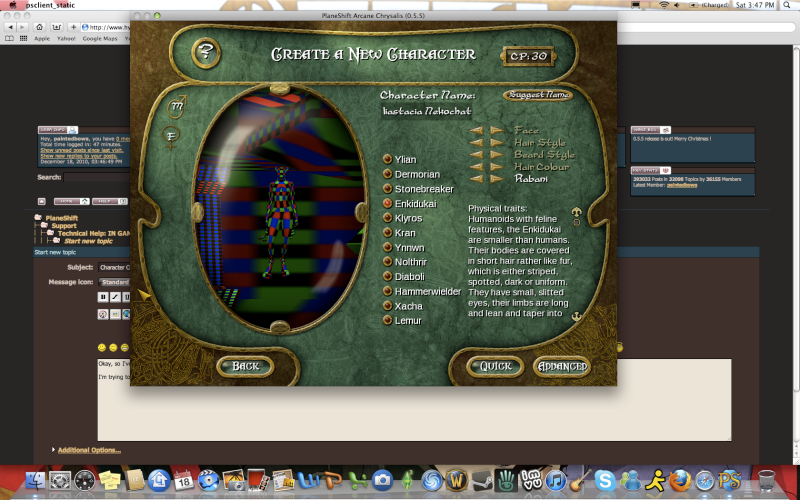Select the Xacha race
Screen dimensions: 800x500
click(x=403, y=306)
